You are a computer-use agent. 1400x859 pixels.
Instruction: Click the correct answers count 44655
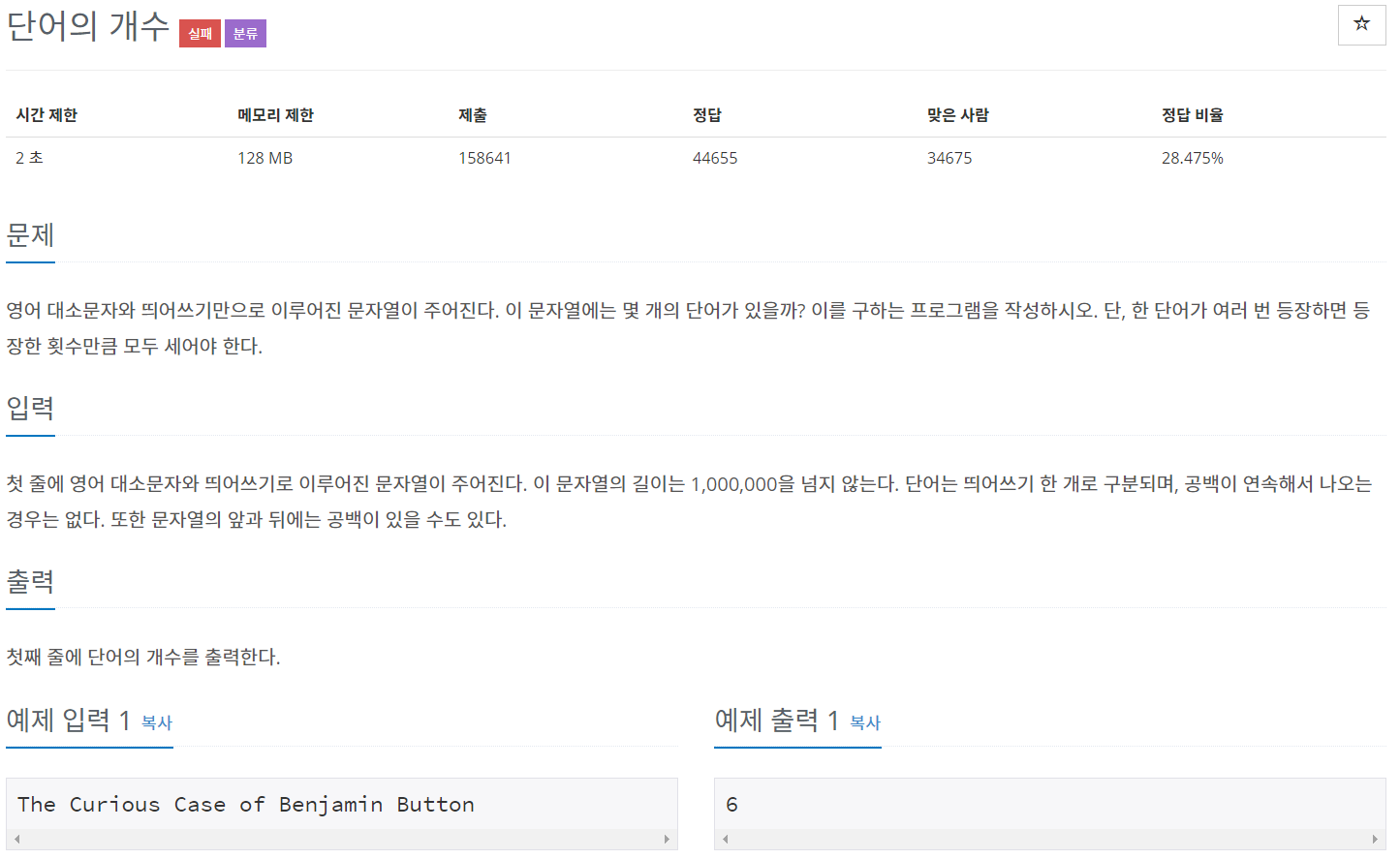(x=715, y=158)
